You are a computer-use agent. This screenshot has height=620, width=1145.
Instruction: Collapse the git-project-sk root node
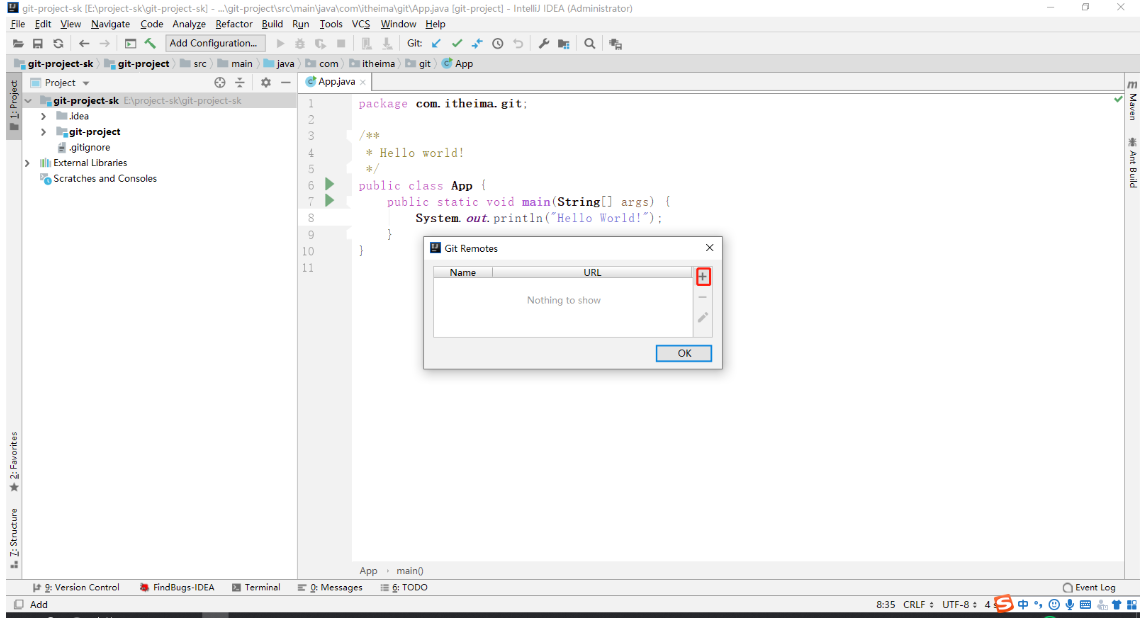[x=28, y=101]
